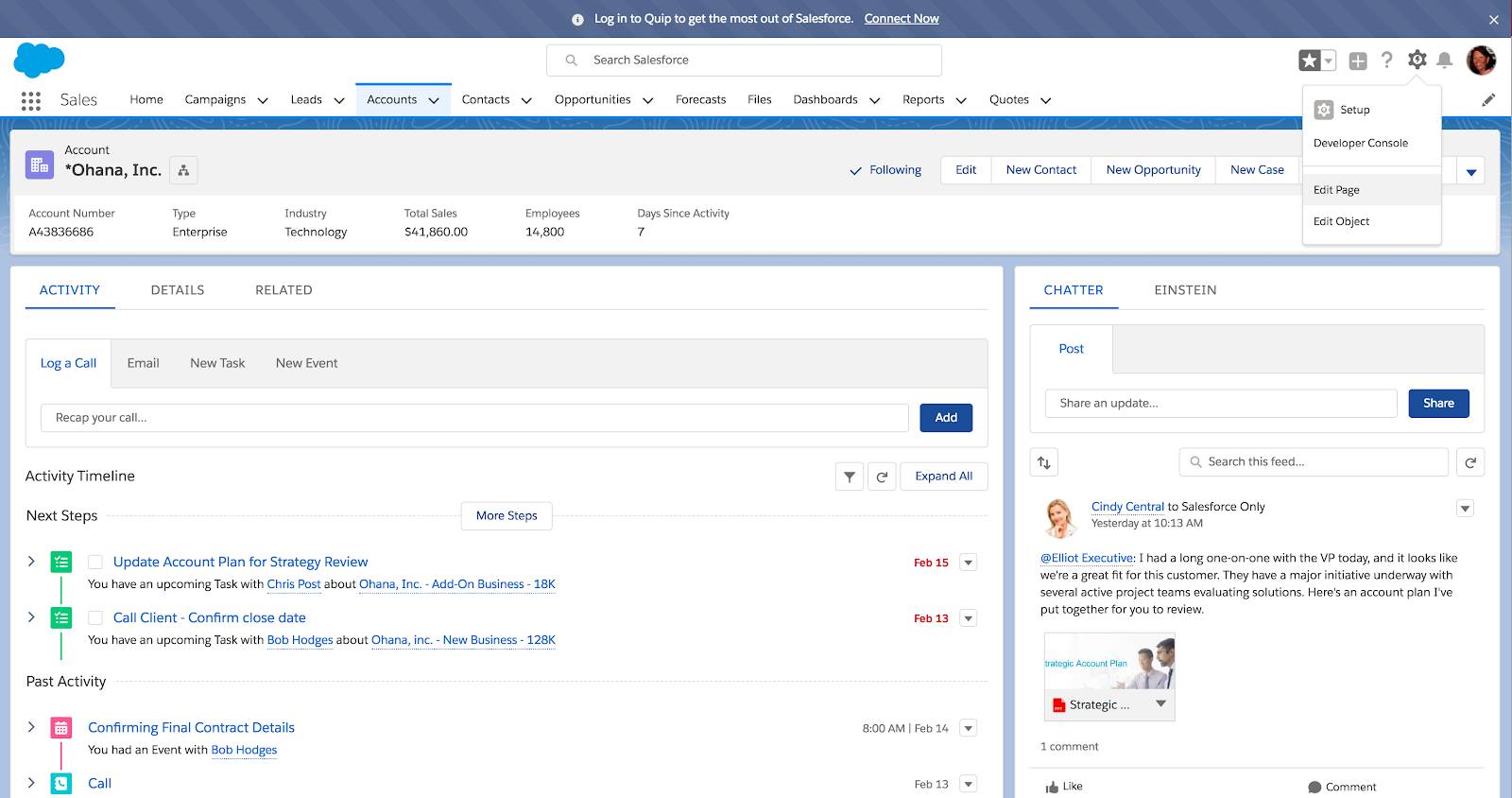
Task: Click the Expand All button
Action: (943, 477)
